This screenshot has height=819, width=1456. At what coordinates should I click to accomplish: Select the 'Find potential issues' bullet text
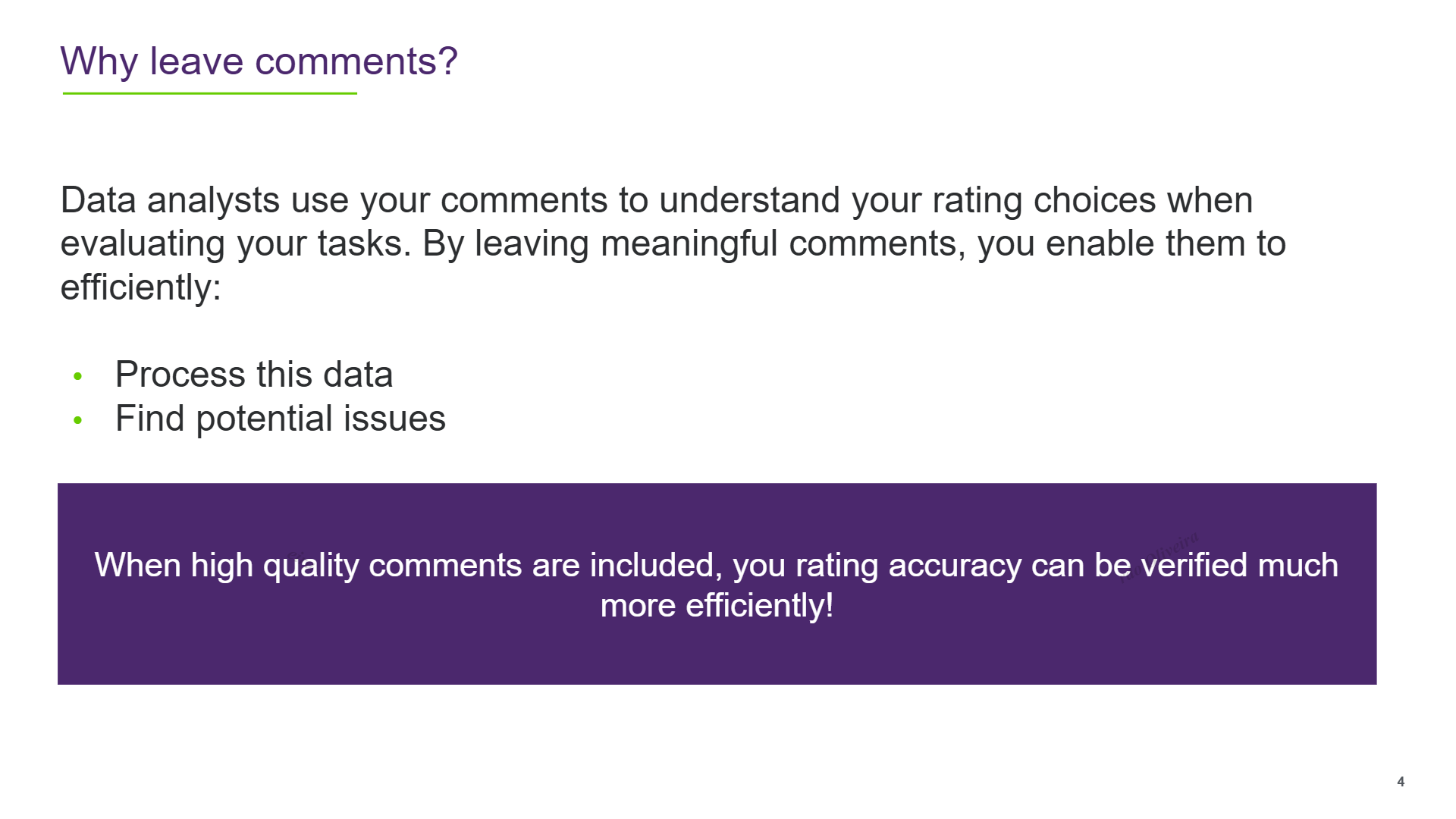click(281, 419)
